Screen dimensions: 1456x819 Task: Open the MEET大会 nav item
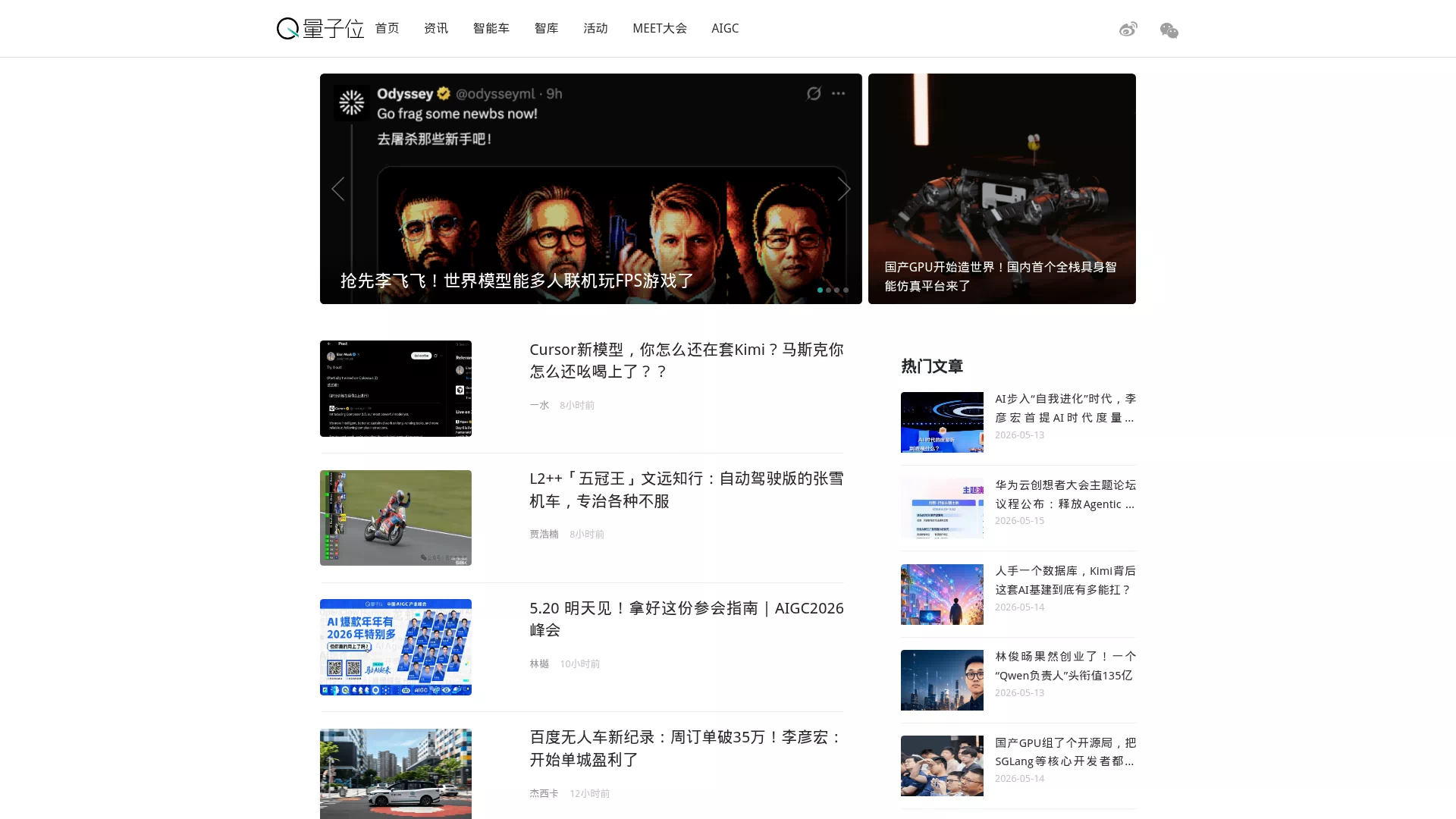click(660, 28)
